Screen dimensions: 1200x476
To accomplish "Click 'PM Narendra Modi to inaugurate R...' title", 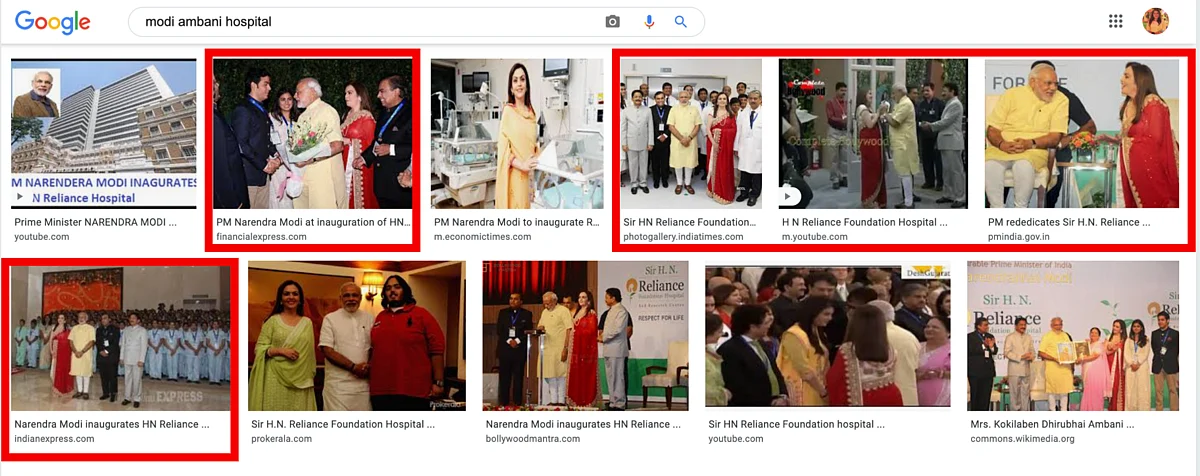I will 516,222.
